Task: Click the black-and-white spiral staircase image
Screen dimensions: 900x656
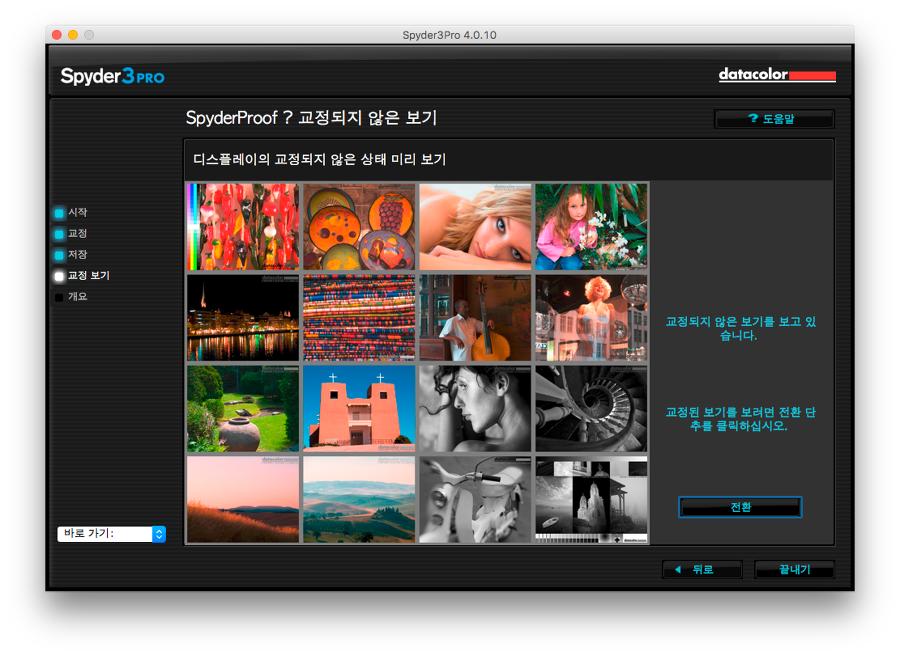Action: coord(591,409)
